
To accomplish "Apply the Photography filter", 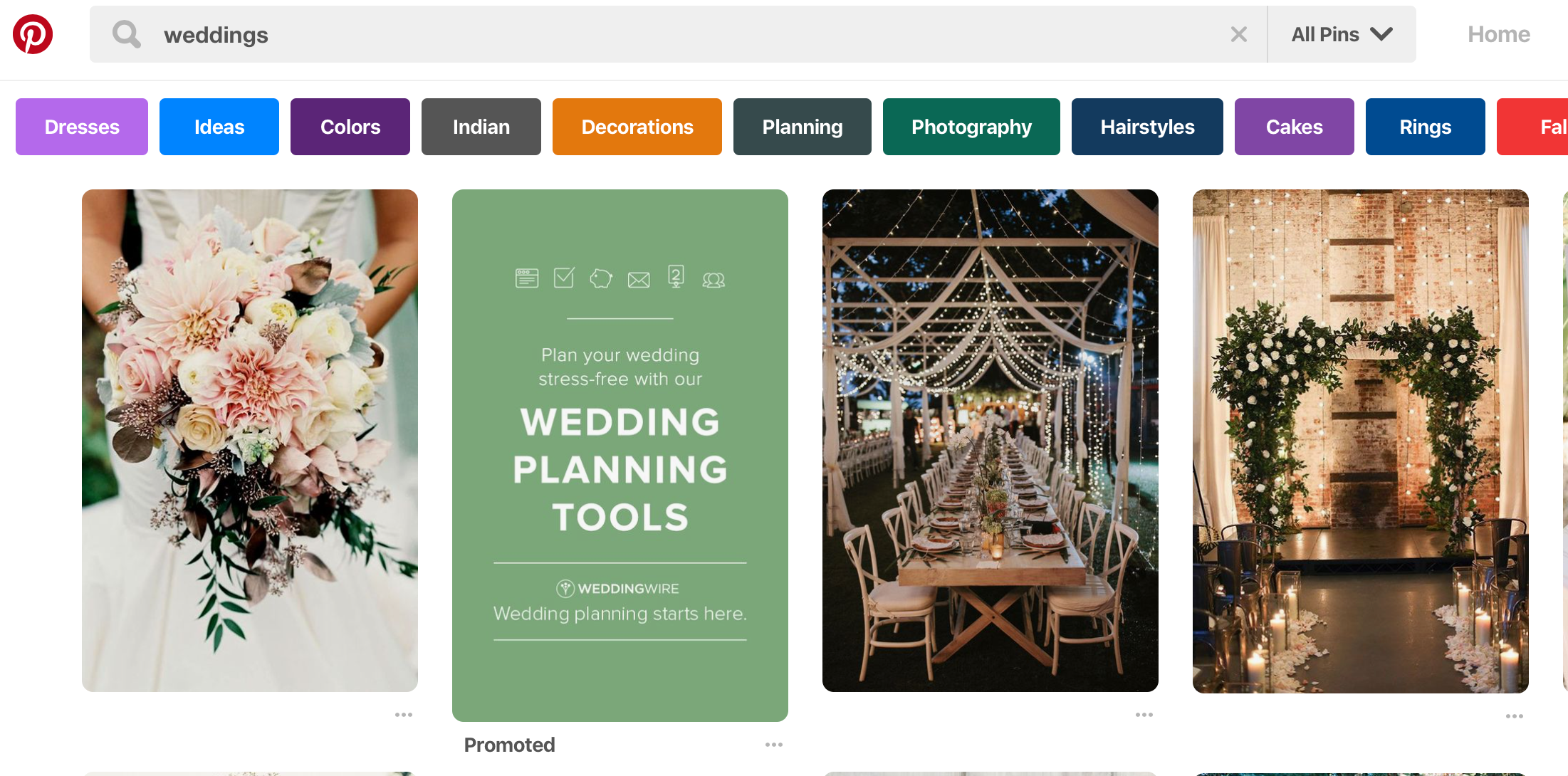I will [971, 127].
